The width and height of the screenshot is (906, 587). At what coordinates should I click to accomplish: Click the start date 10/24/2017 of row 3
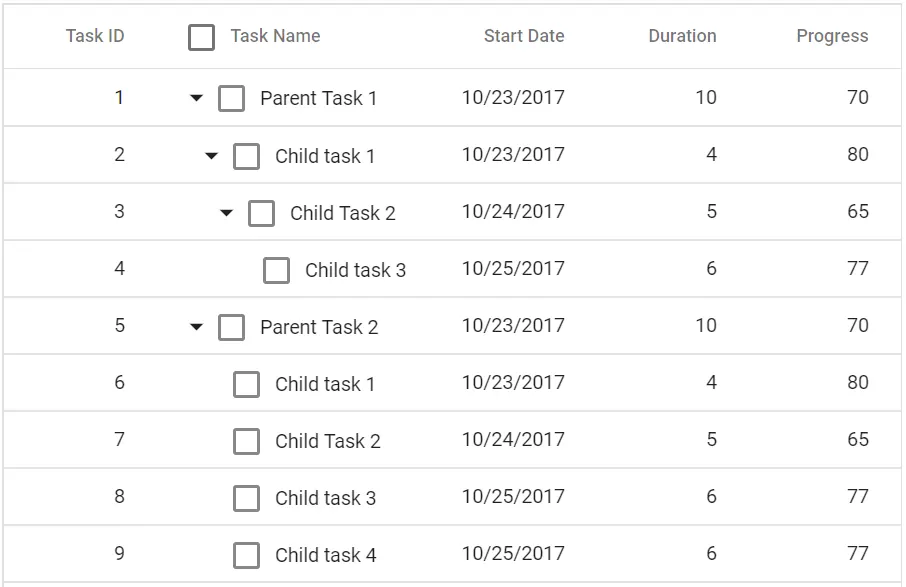click(x=512, y=212)
